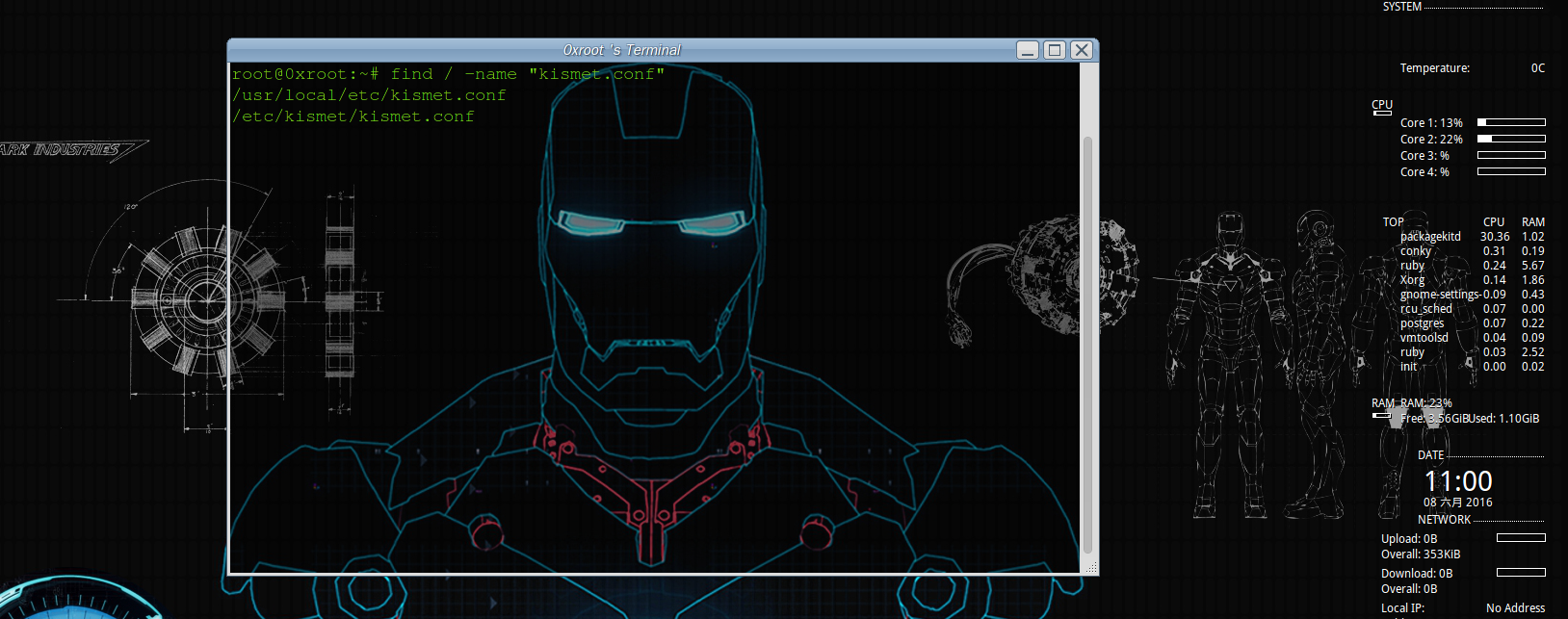The height and width of the screenshot is (619, 1568).
Task: Click the No Address value
Action: pyautogui.click(x=1515, y=608)
